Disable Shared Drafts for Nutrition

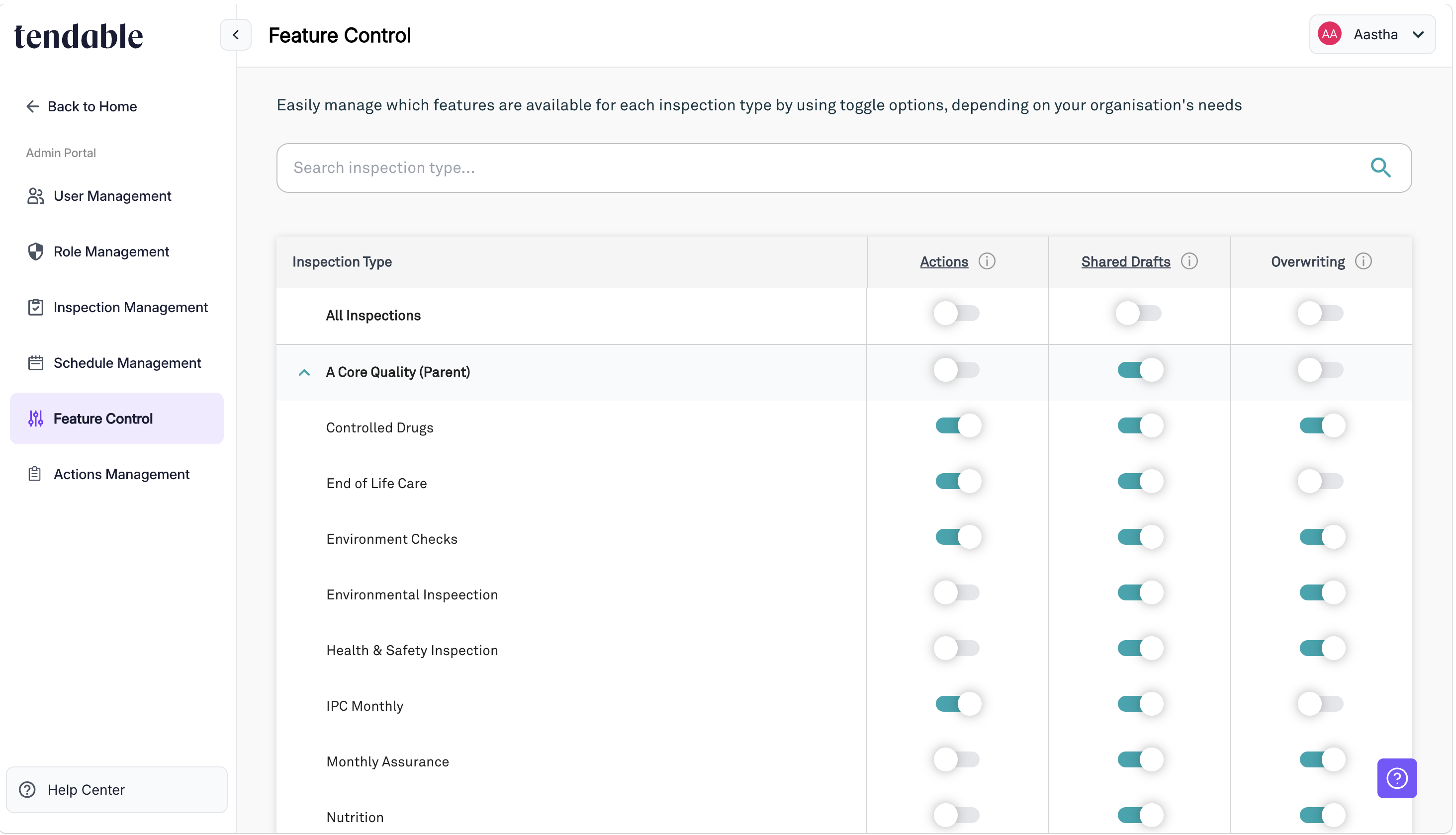[x=1140, y=815]
